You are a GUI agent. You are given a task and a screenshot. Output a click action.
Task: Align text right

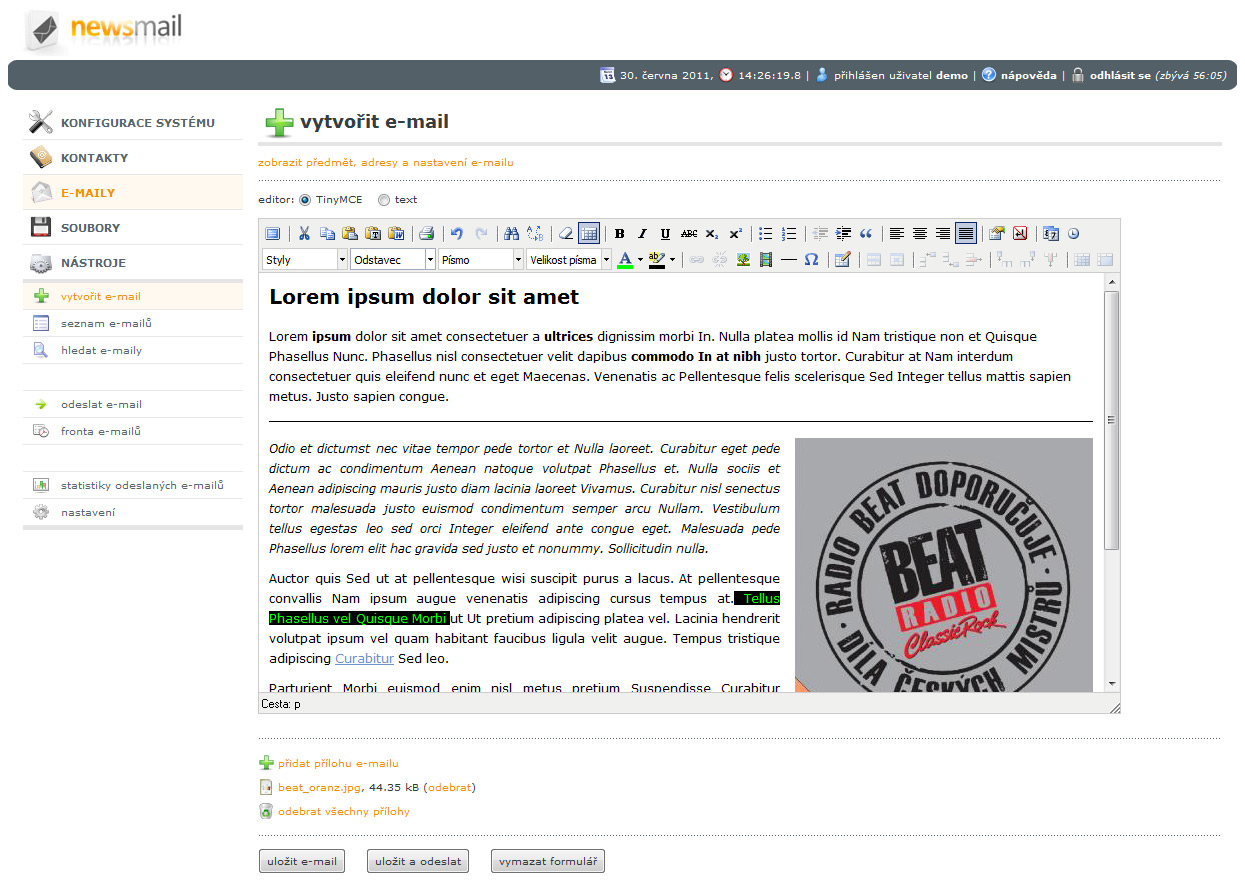tap(943, 234)
